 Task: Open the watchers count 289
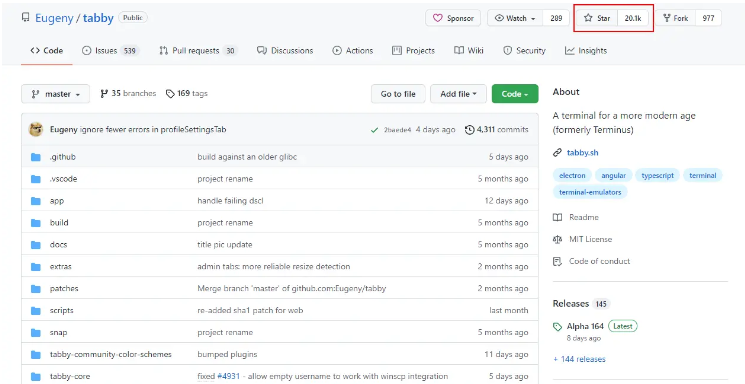click(x=556, y=18)
